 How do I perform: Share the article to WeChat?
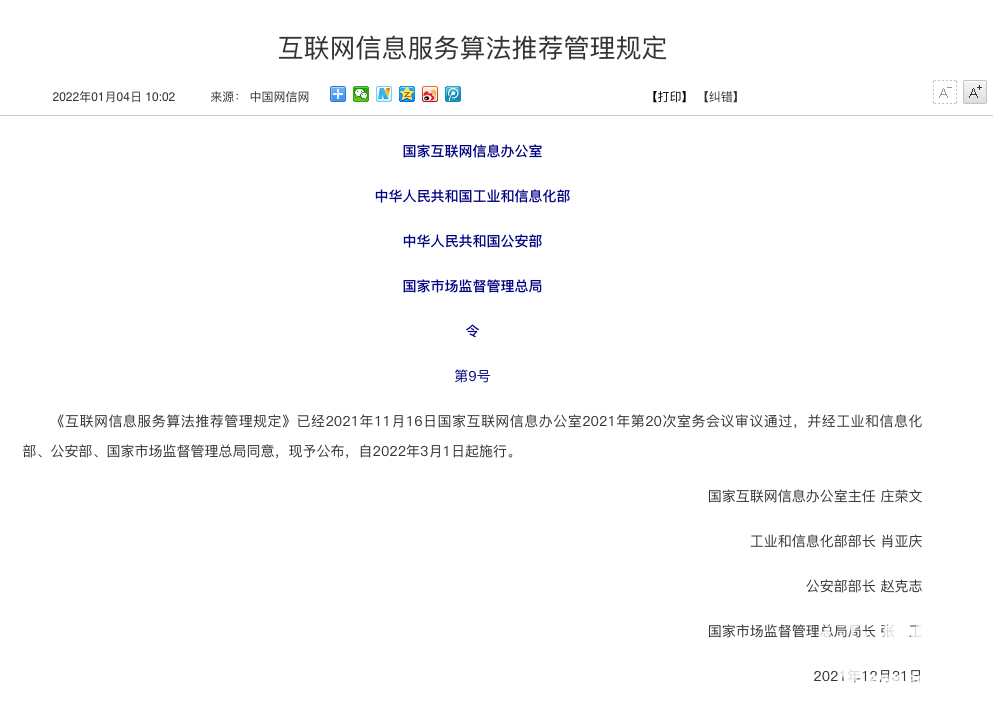[361, 94]
